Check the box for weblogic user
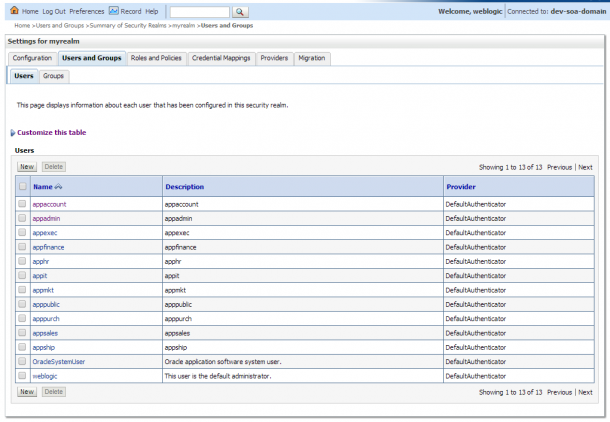610x422 pixels. click(22, 376)
